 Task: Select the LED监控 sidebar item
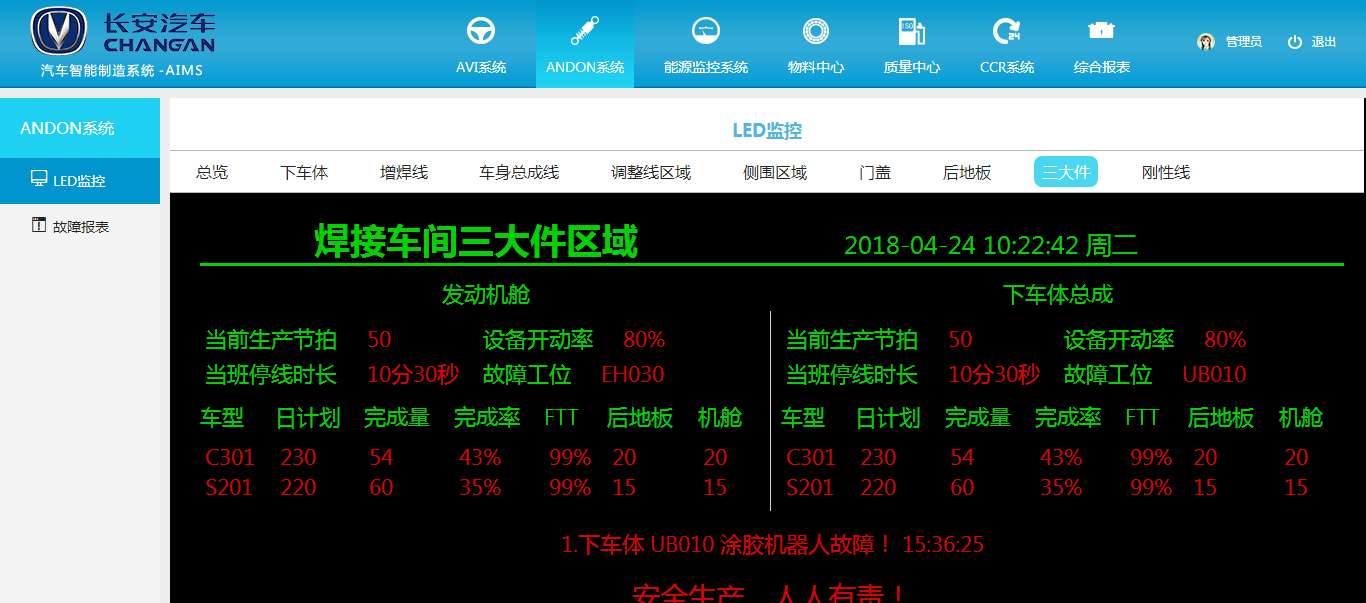(x=80, y=181)
